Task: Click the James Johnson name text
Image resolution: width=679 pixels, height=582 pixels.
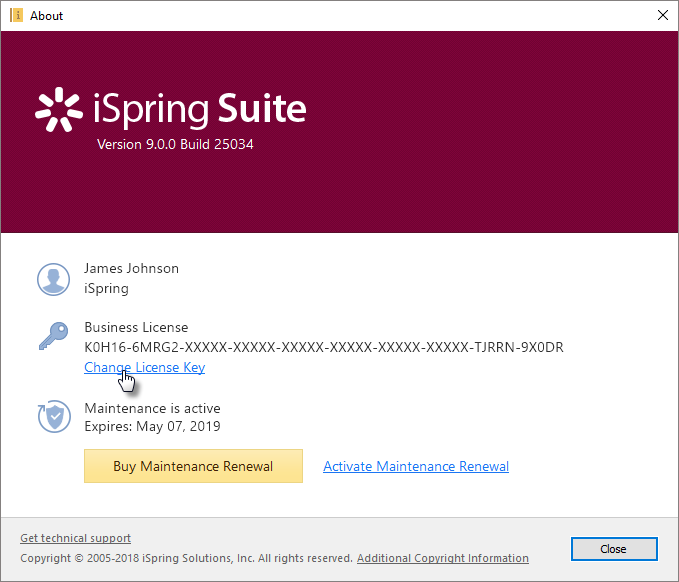Action: pyautogui.click(x=131, y=268)
